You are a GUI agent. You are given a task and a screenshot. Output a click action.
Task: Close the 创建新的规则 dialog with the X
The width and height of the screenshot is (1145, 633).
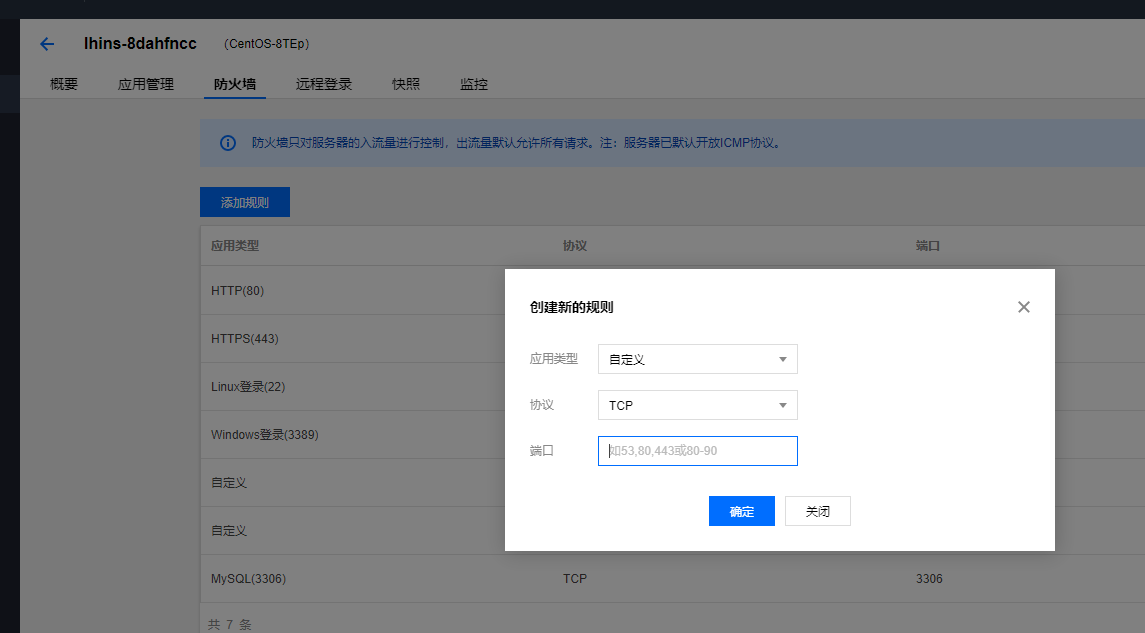pyautogui.click(x=1023, y=307)
